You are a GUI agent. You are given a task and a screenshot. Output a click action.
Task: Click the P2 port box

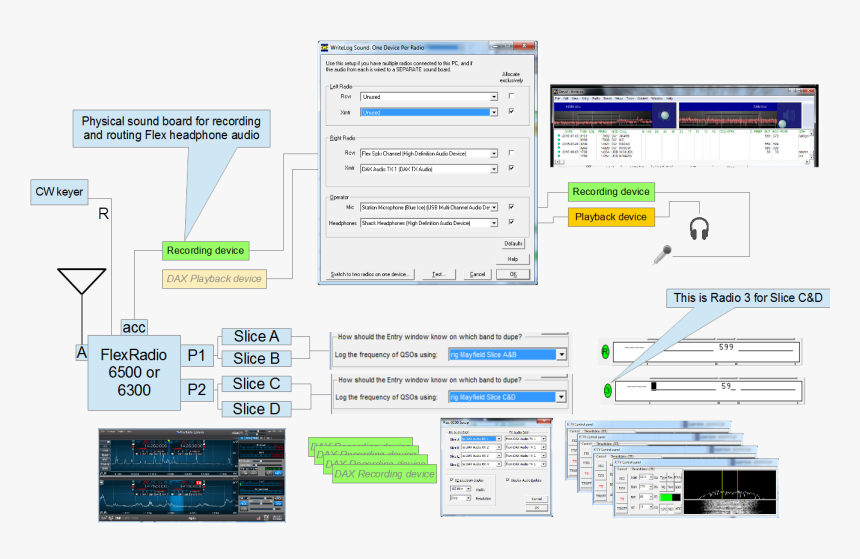(196, 390)
